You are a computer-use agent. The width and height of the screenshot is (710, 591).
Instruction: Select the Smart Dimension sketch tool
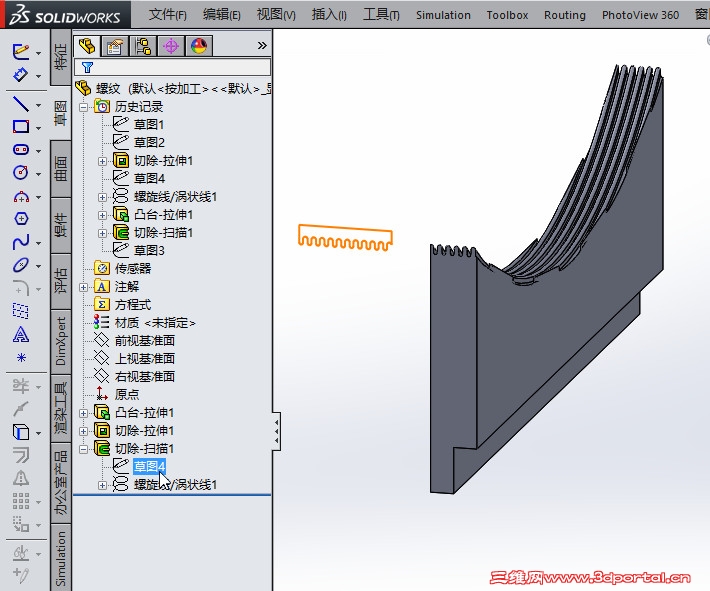[x=20, y=75]
